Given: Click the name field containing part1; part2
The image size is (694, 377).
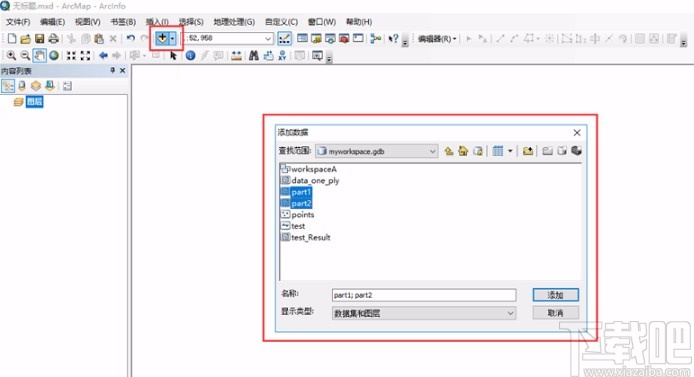Looking at the screenshot, I should click(424, 295).
